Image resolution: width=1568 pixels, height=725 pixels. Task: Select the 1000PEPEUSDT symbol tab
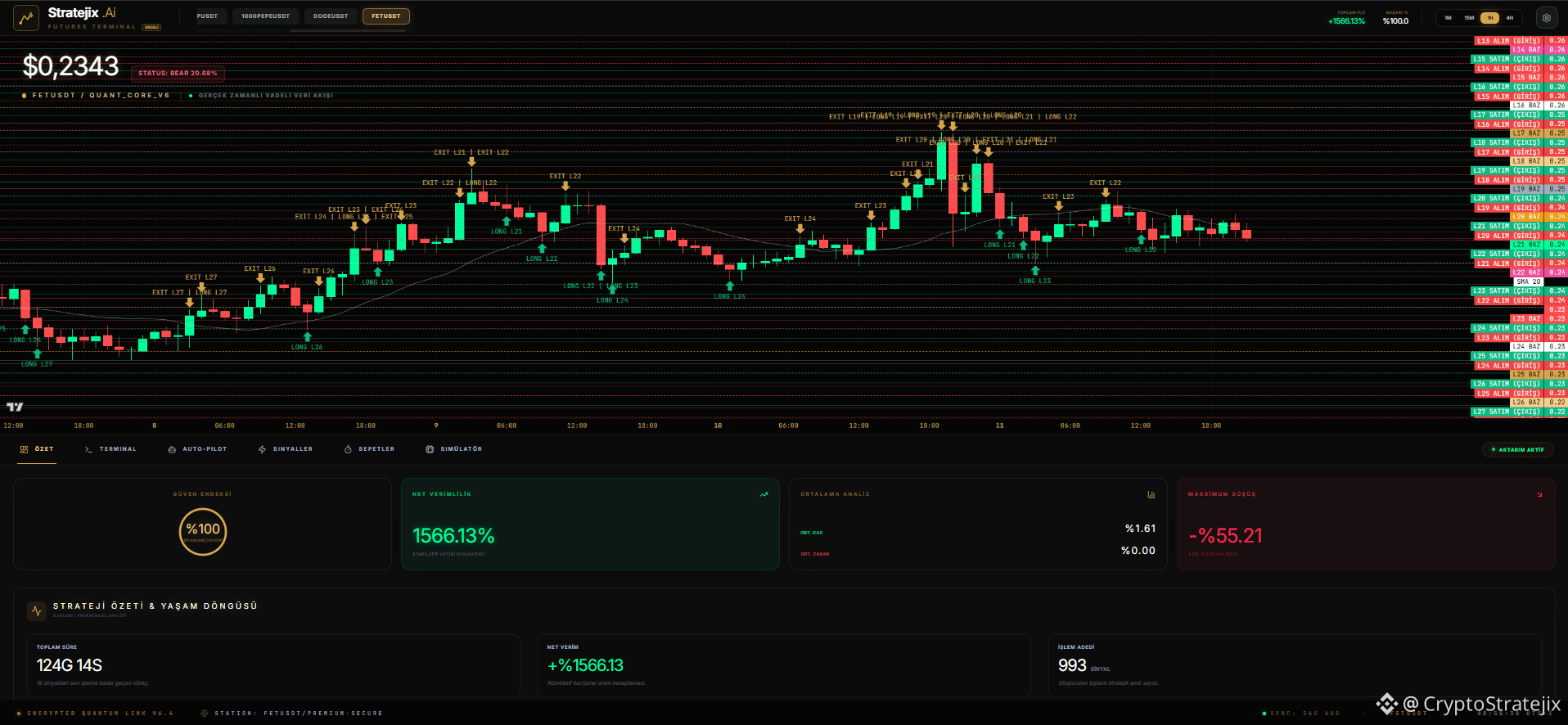(x=265, y=16)
